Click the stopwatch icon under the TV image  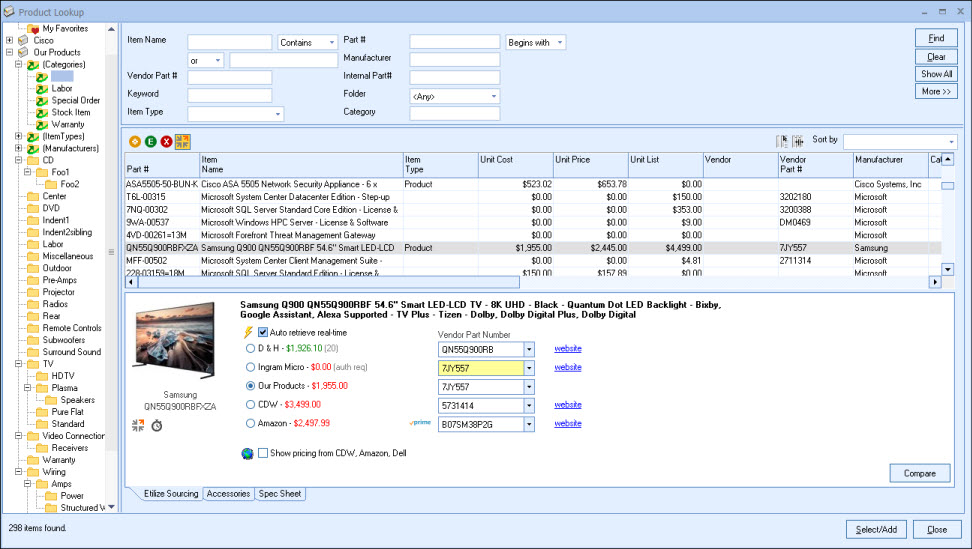coord(157,426)
